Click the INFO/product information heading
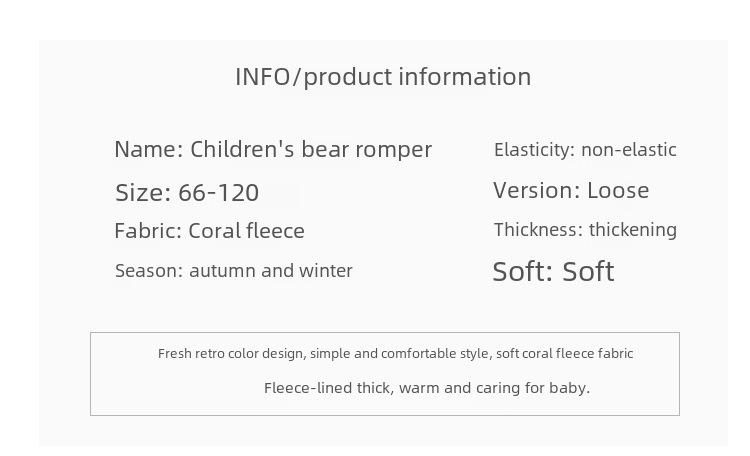Screen dimensions: 750x456 [x=383, y=77]
